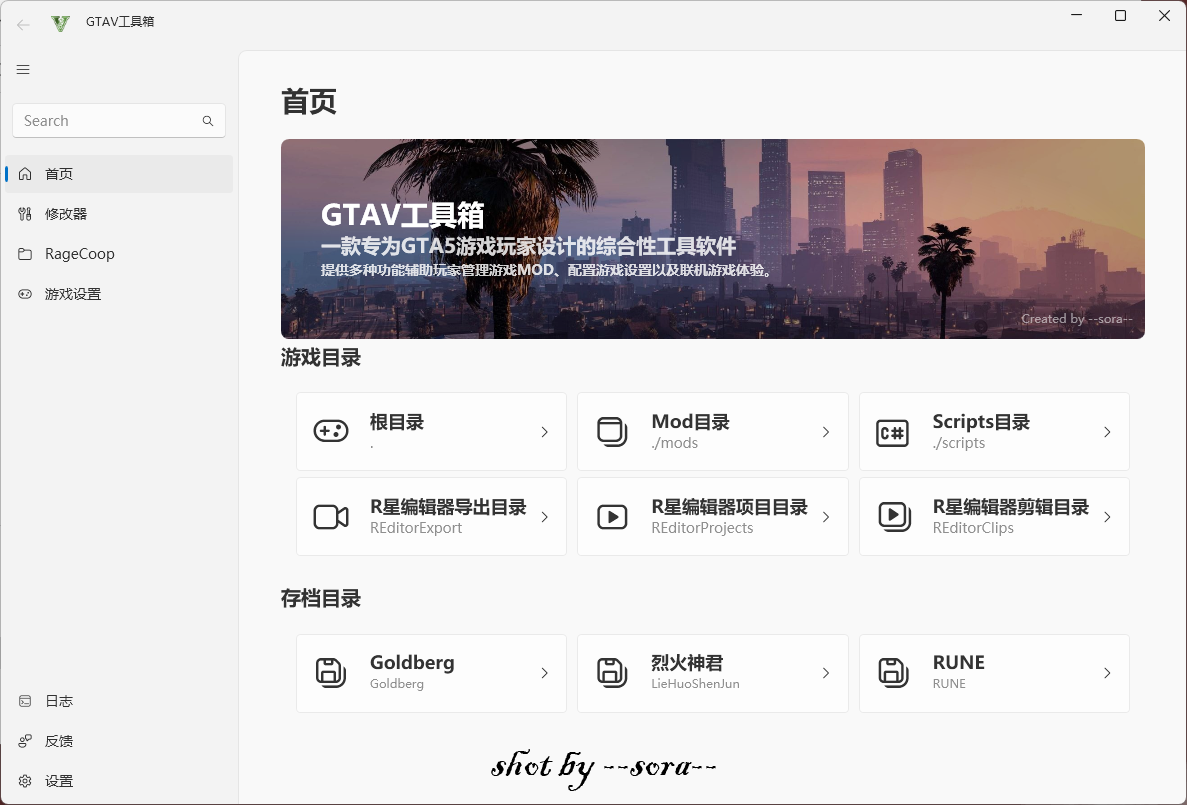This screenshot has width=1187, height=805.
Task: Click the C# icon on Scripts目录 card
Action: (893, 432)
